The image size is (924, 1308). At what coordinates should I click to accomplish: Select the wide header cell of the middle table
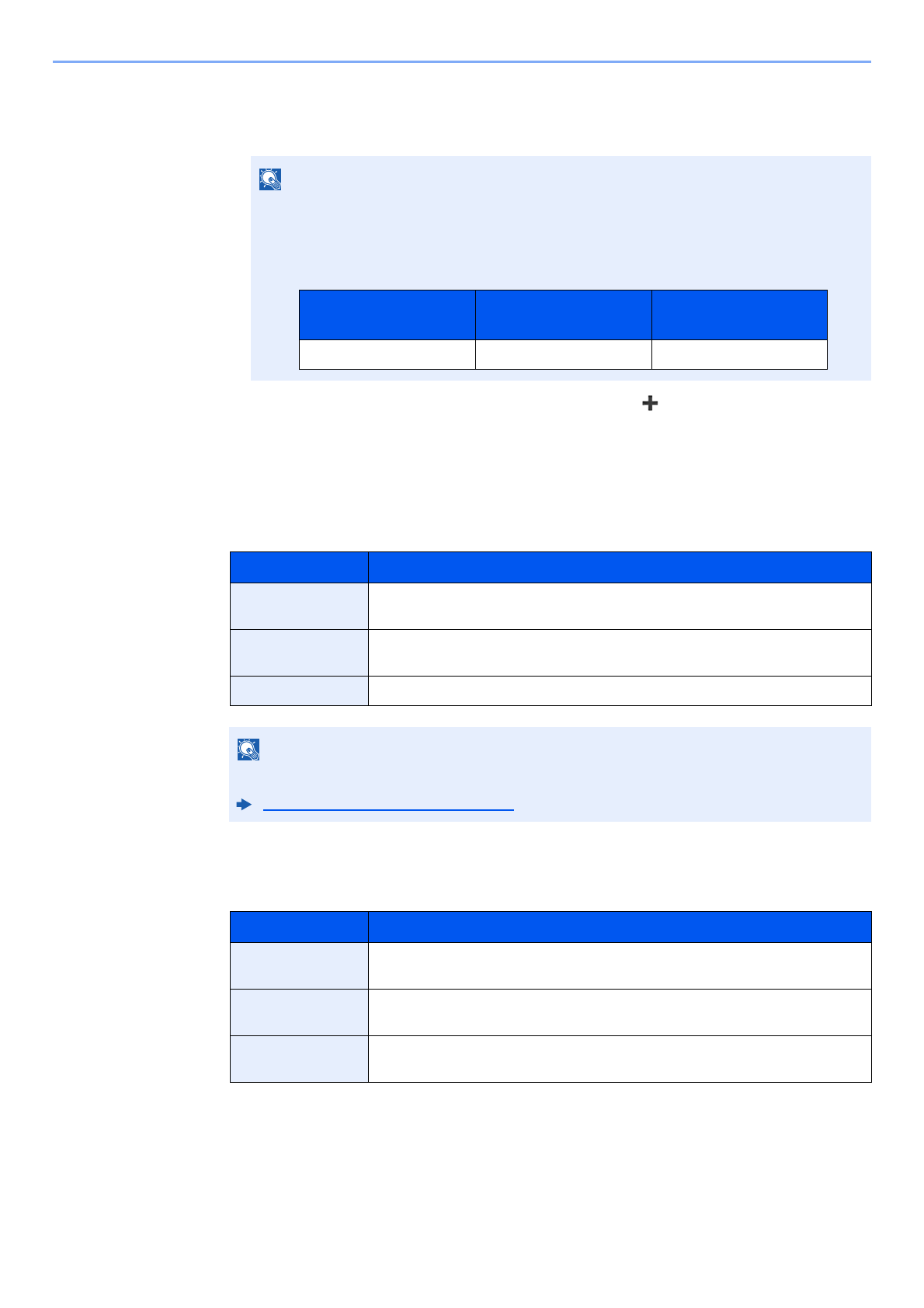(x=620, y=567)
